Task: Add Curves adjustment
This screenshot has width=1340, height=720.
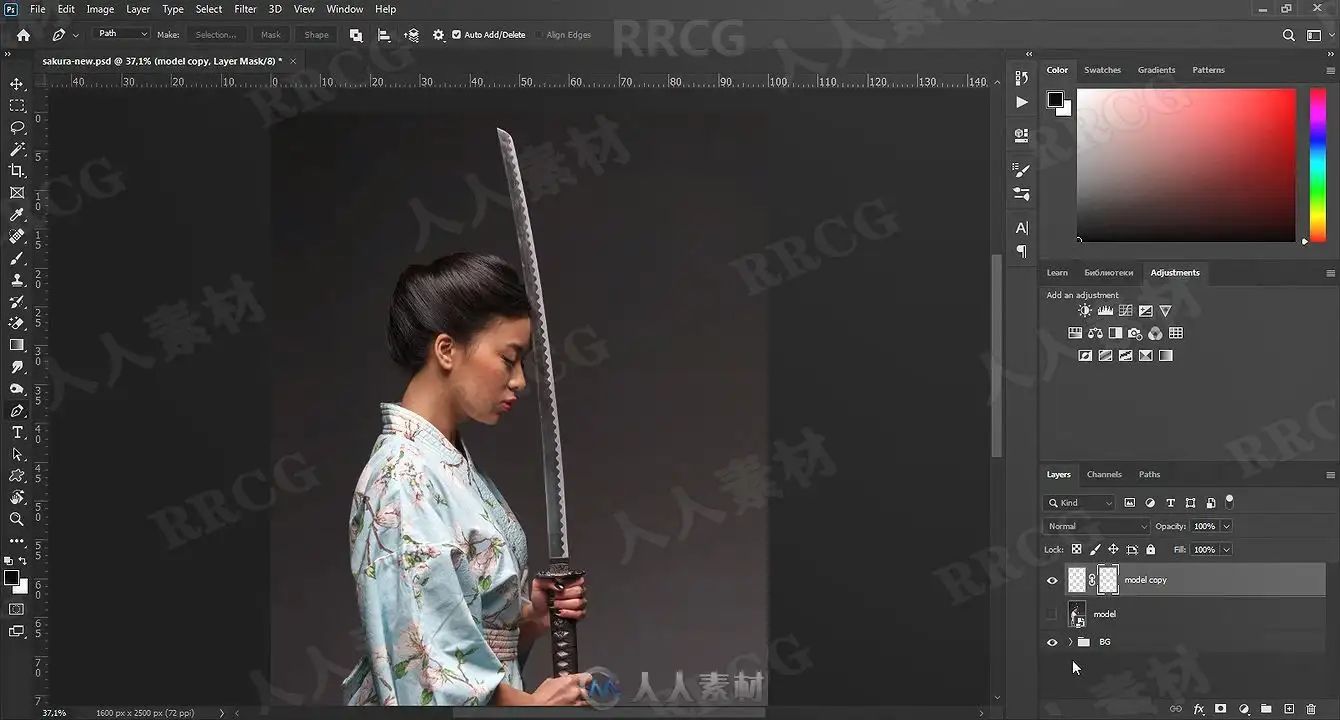Action: point(1125,311)
